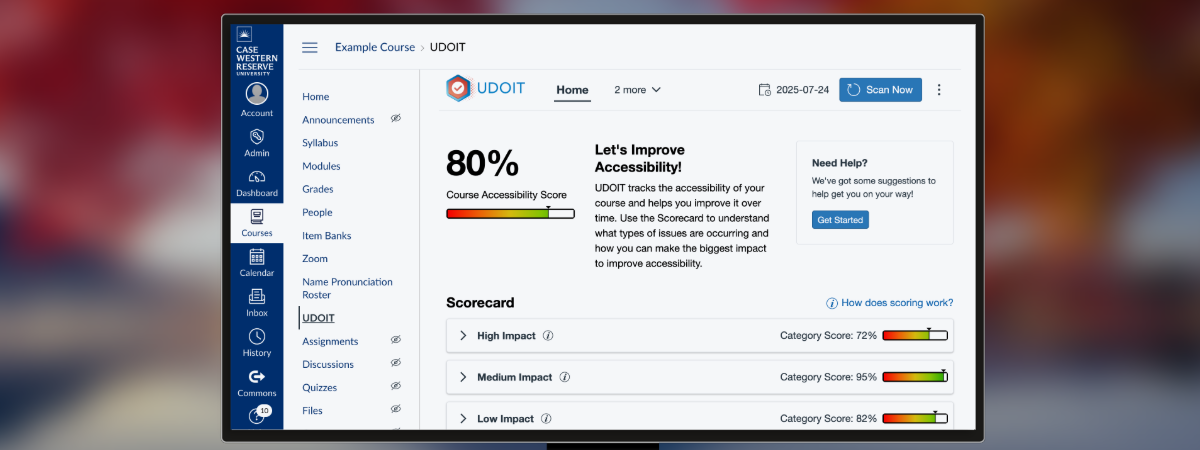Click the Scan Now button

[880, 90]
